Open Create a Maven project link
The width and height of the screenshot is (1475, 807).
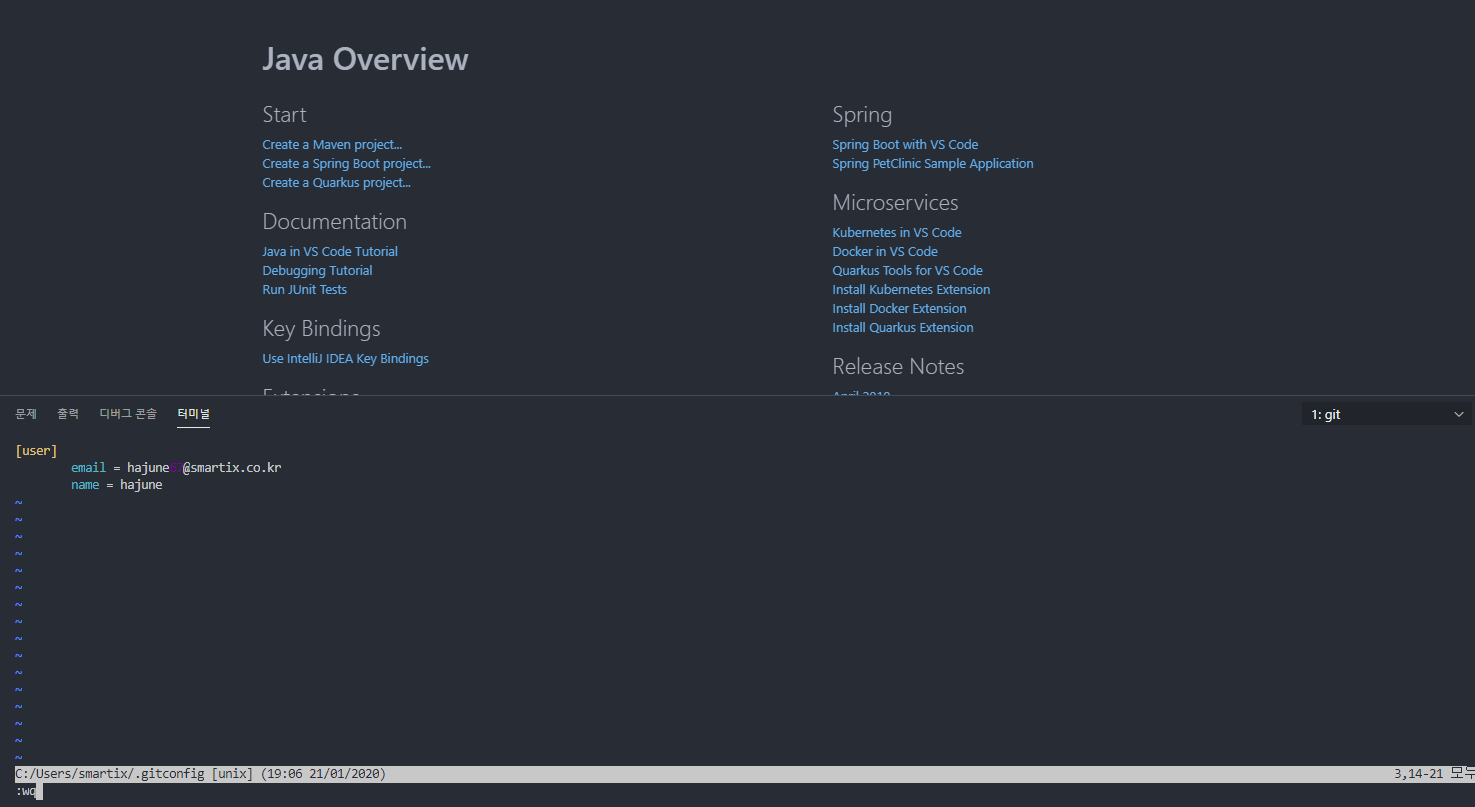tap(332, 145)
